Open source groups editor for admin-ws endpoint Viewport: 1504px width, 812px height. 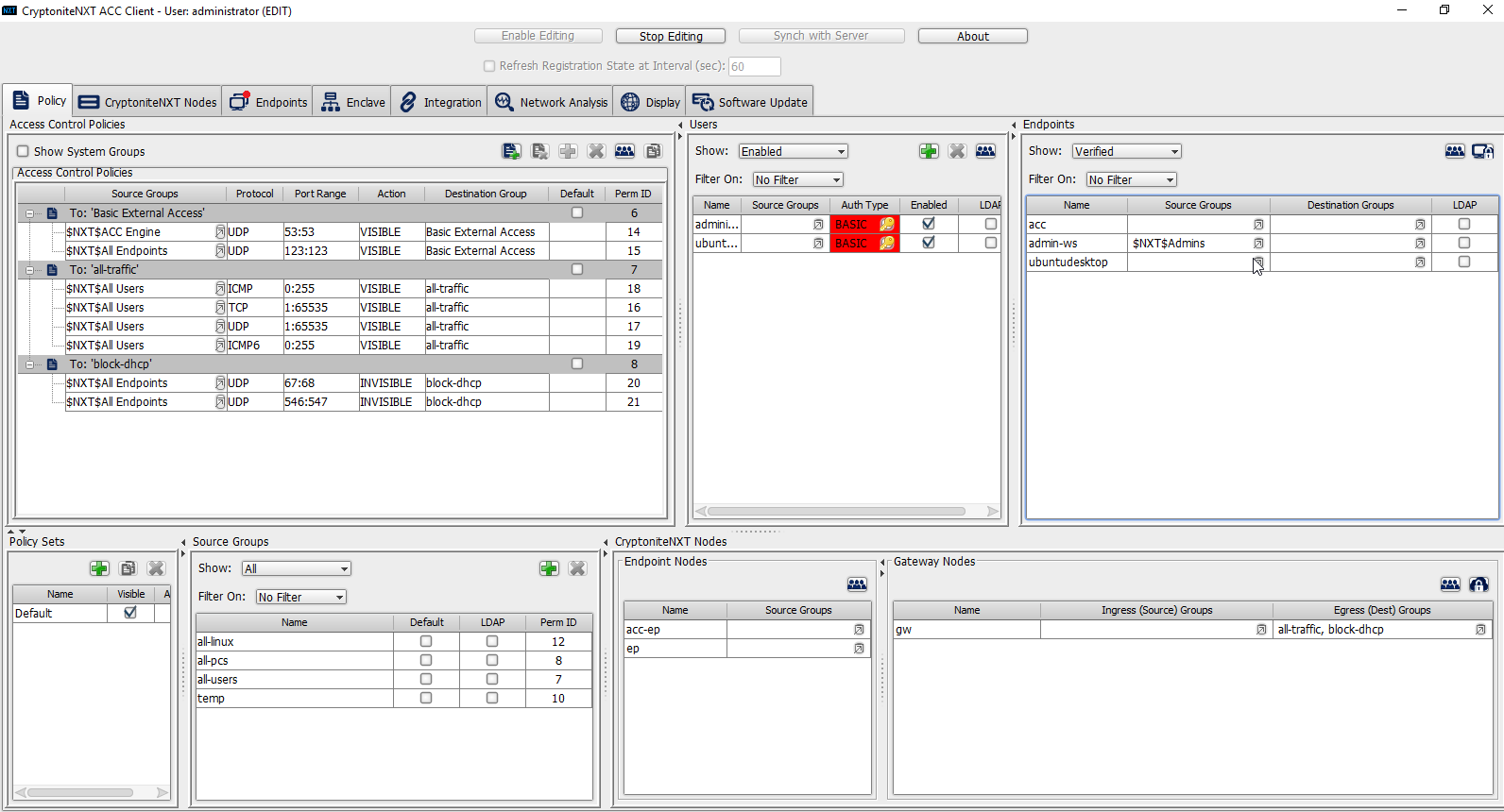(x=1258, y=244)
